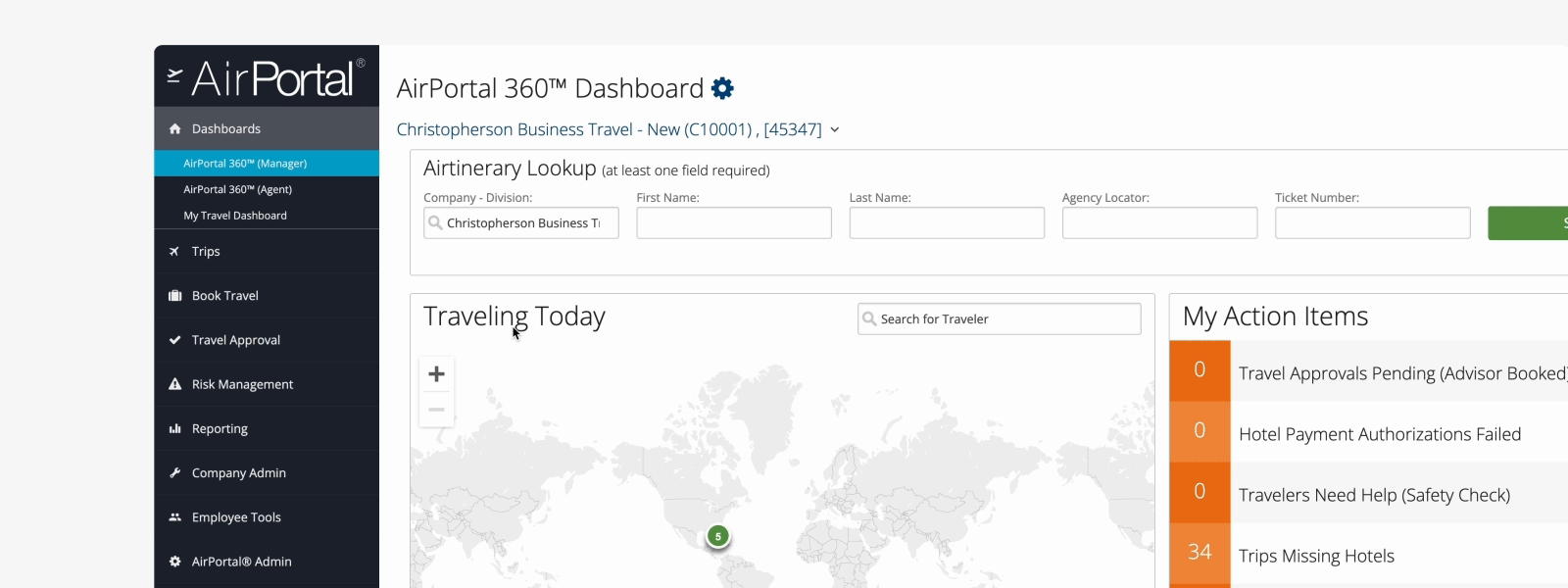Click the AirPortal logo

tap(266, 77)
